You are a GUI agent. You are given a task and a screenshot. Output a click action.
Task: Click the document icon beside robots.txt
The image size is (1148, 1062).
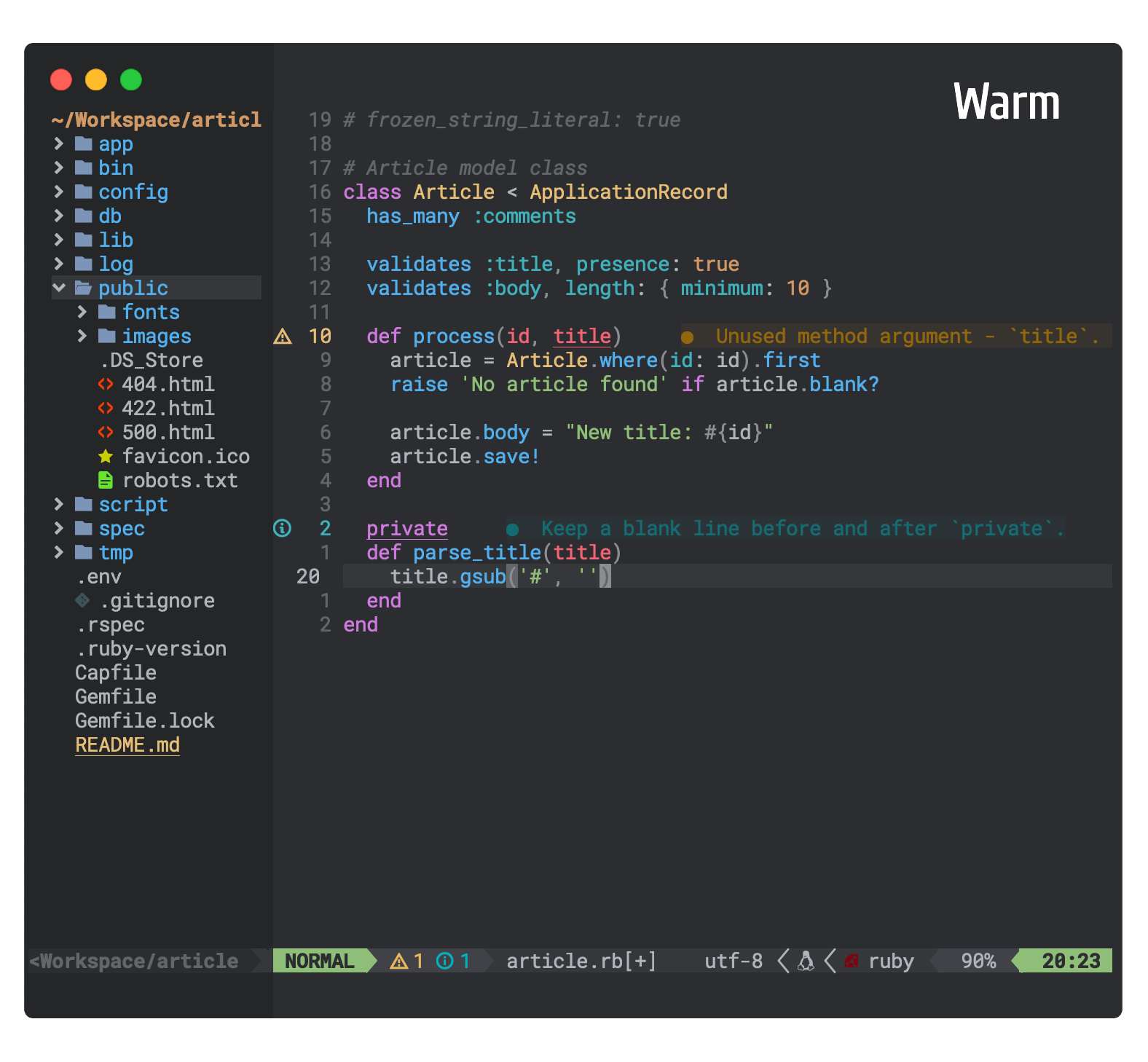coord(106,480)
